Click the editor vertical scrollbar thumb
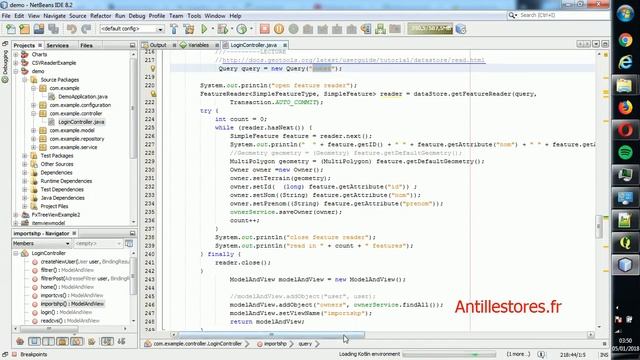 click(x=599, y=227)
